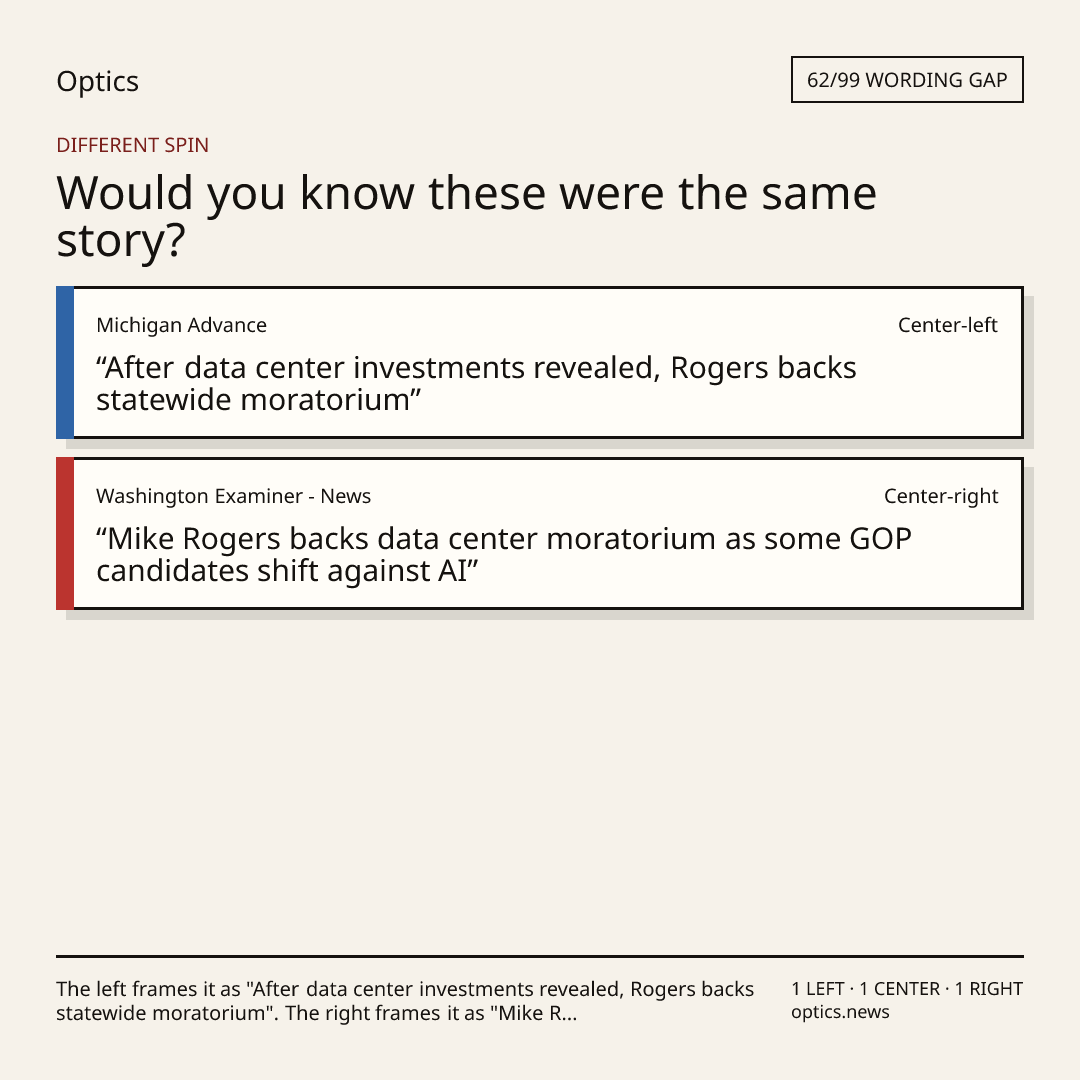Click the 1 LEFT · 1 CENTER · 1 RIGHT count
The height and width of the screenshot is (1080, 1080).
(907, 989)
